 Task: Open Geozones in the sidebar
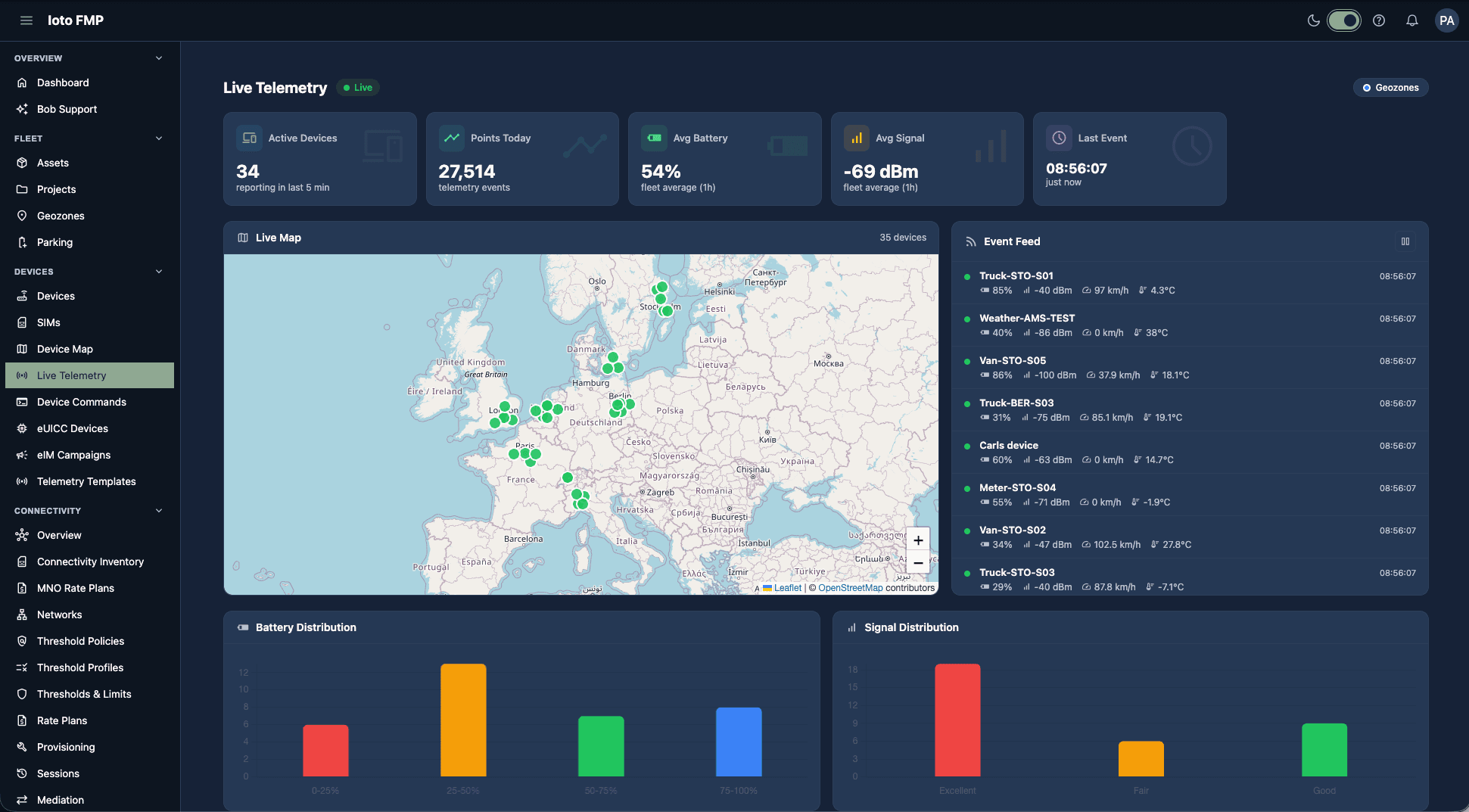[89, 216]
